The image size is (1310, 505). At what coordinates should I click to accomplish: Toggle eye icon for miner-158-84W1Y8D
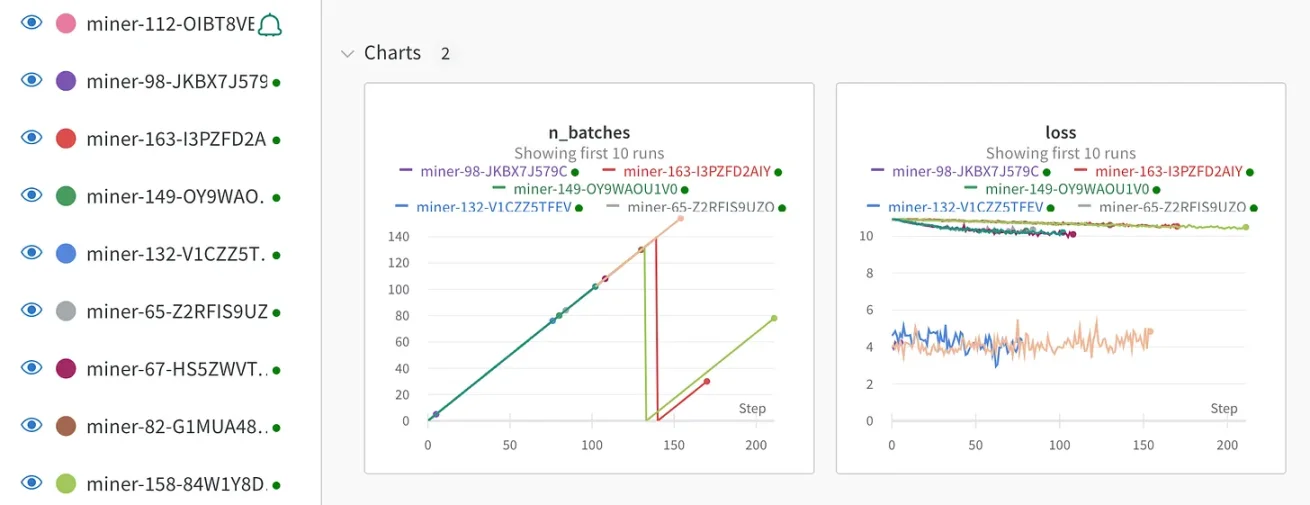click(x=32, y=483)
